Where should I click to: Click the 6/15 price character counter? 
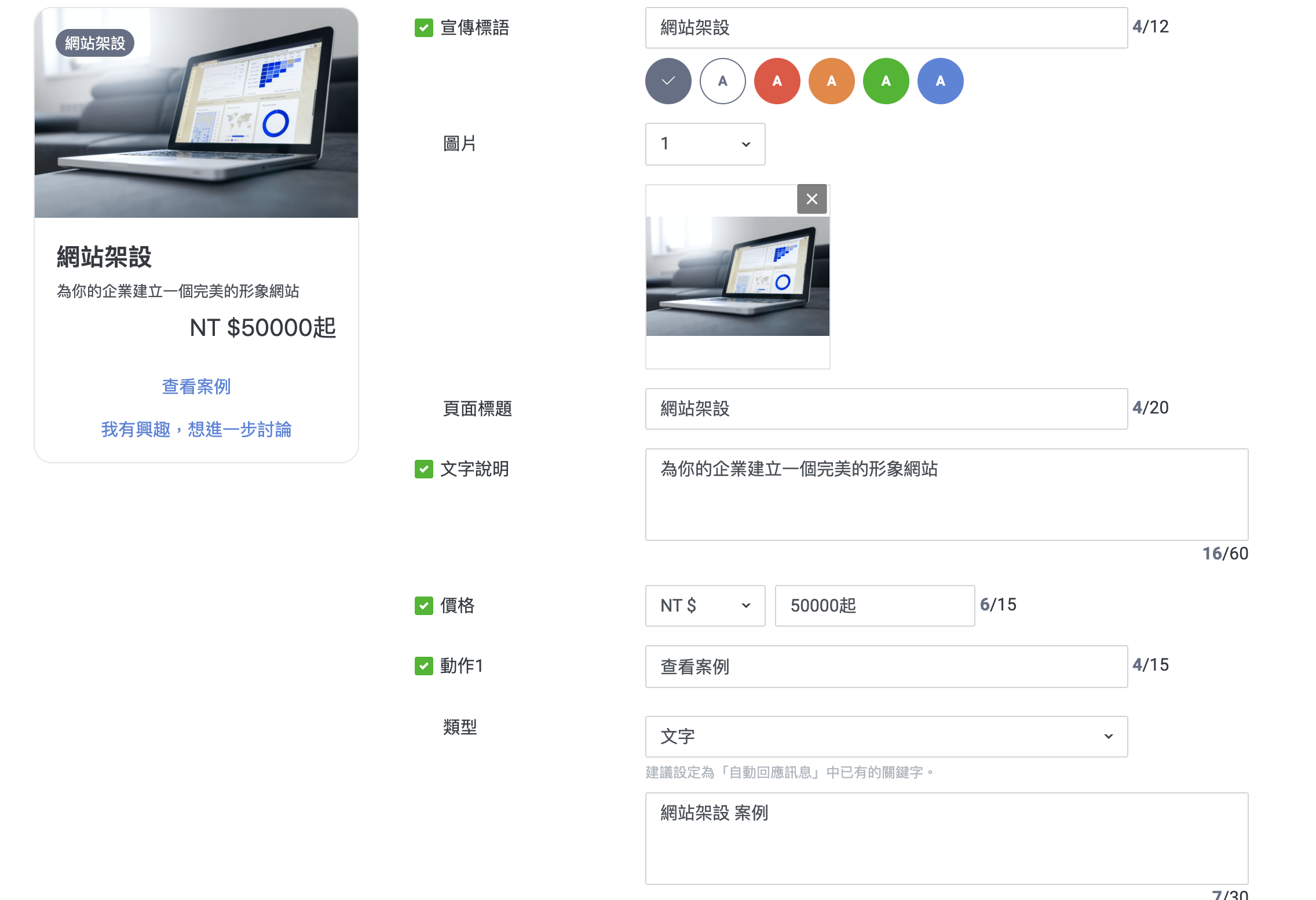click(998, 605)
